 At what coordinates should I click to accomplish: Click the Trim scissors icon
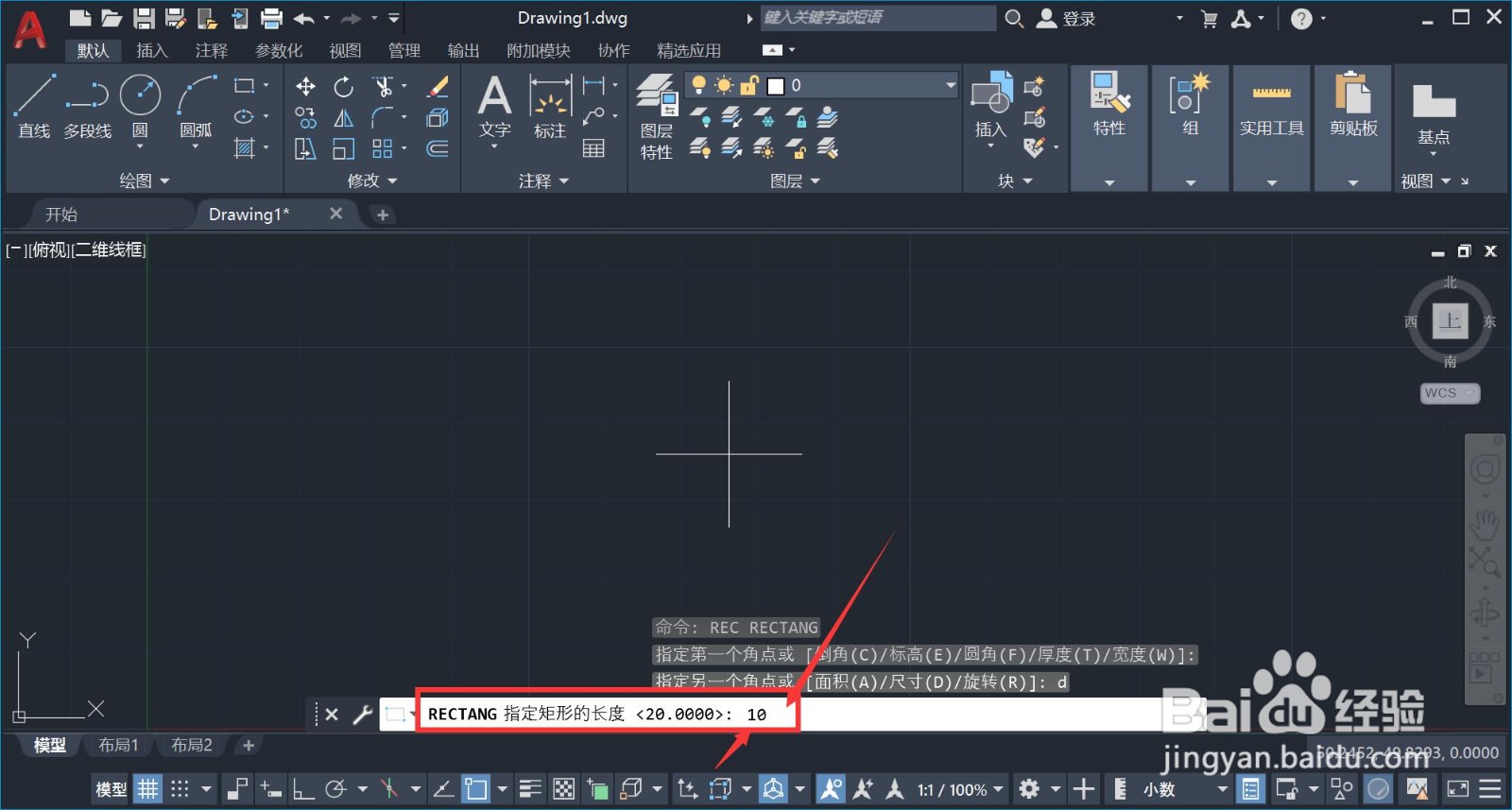coord(383,87)
